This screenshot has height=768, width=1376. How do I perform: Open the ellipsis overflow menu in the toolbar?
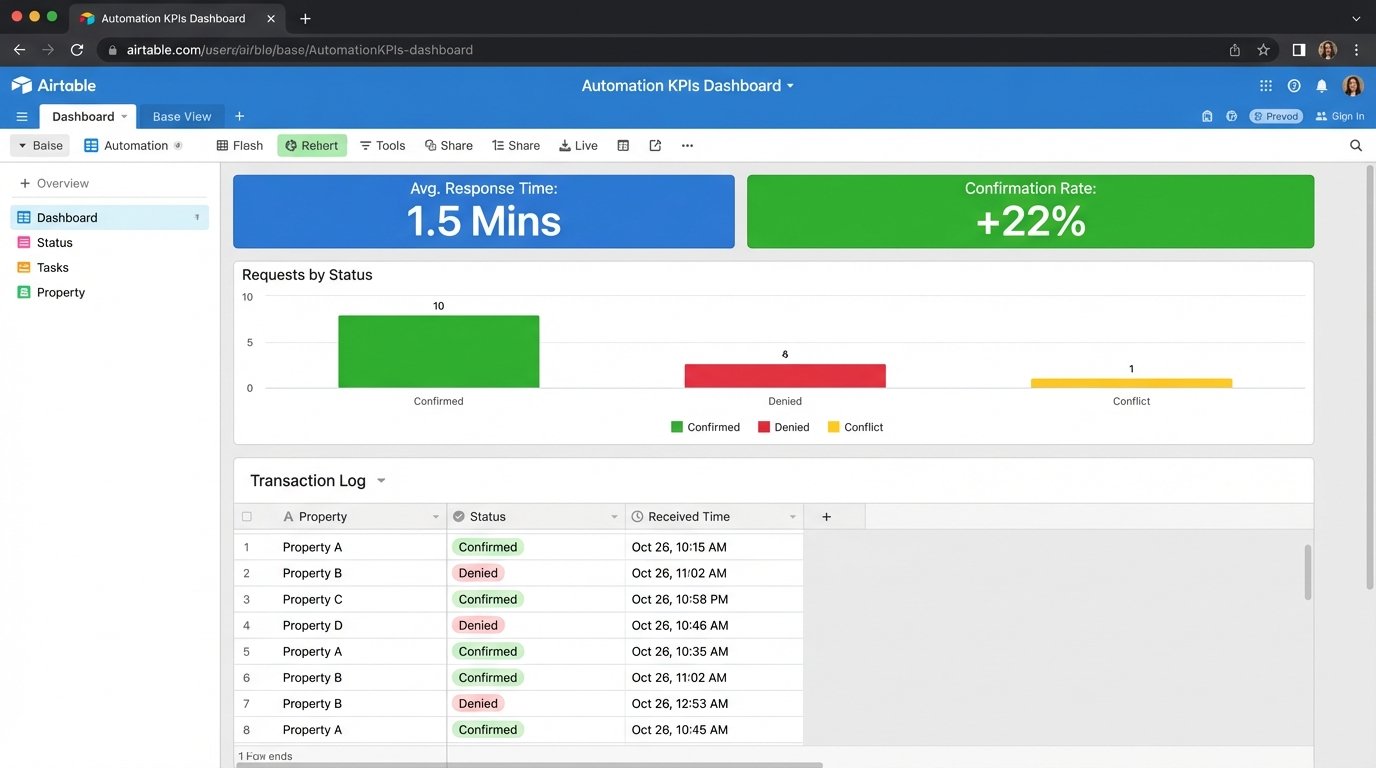pyautogui.click(x=687, y=145)
